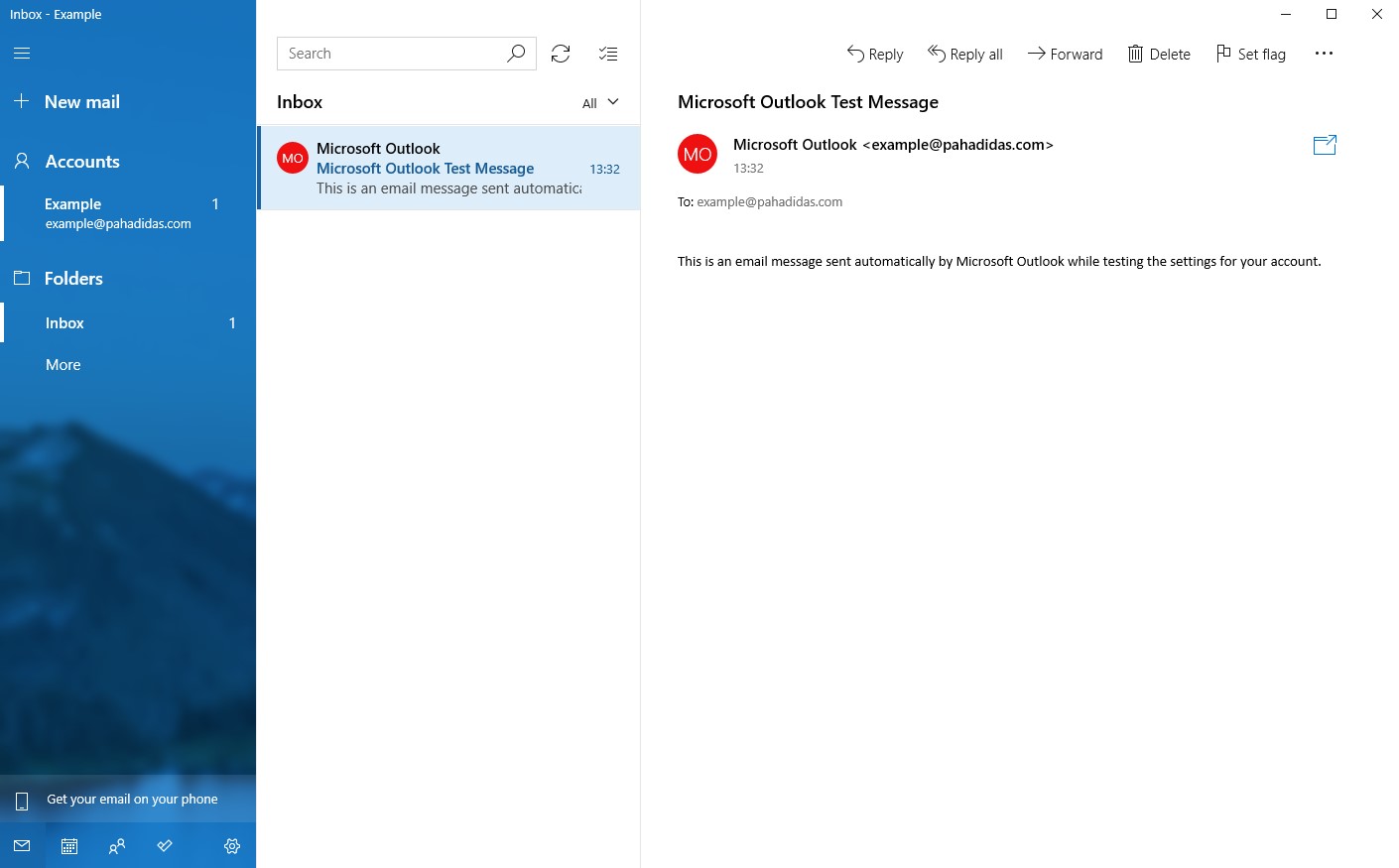Viewport: 1399px width, 868px height.
Task: Open the To Do icon at the bottom
Action: point(165,845)
